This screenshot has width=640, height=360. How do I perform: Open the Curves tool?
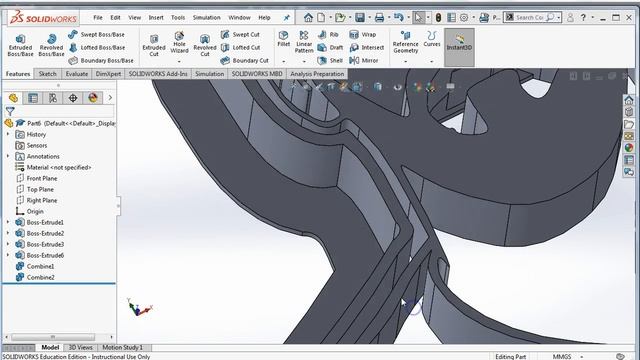(431, 39)
